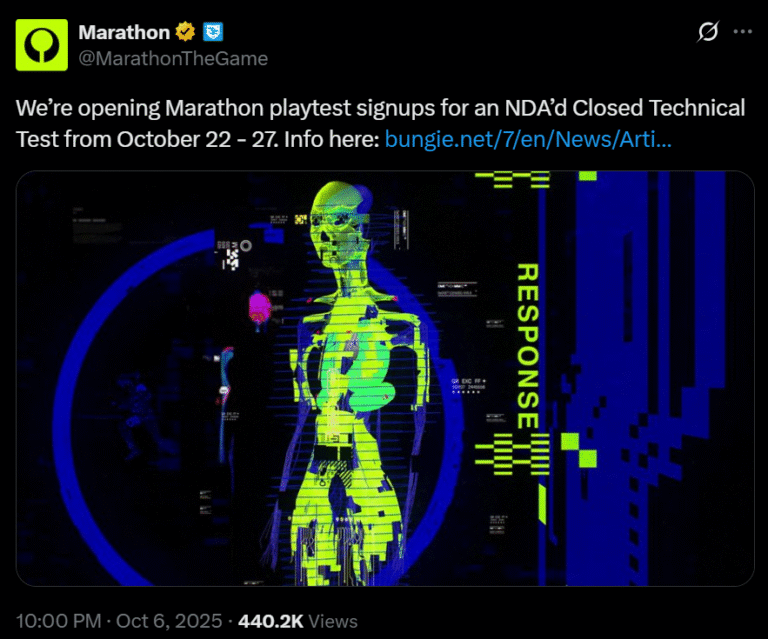The height and width of the screenshot is (639, 768).
Task: Click the Marathon display name
Action: point(124,32)
